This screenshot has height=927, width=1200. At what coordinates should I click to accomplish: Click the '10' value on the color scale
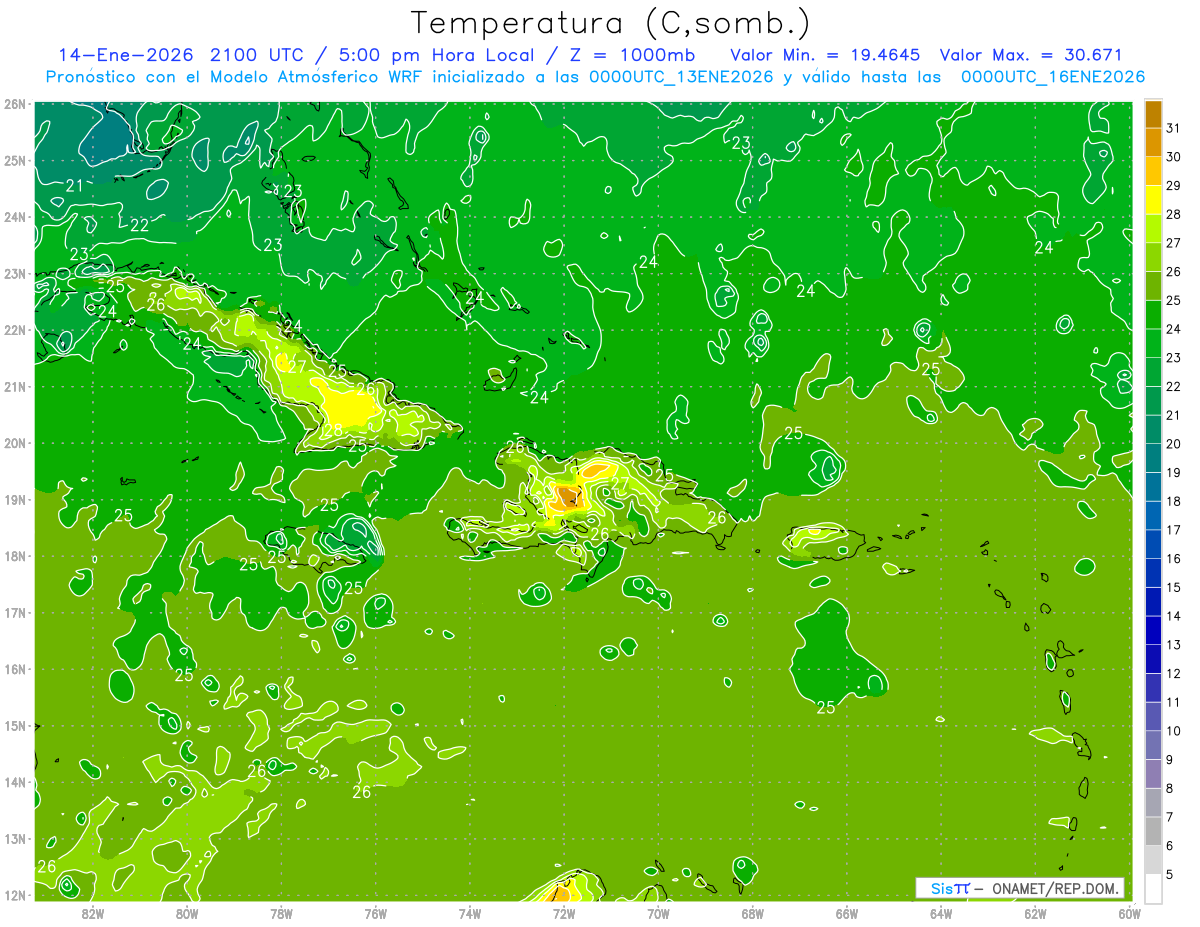(x=1174, y=731)
